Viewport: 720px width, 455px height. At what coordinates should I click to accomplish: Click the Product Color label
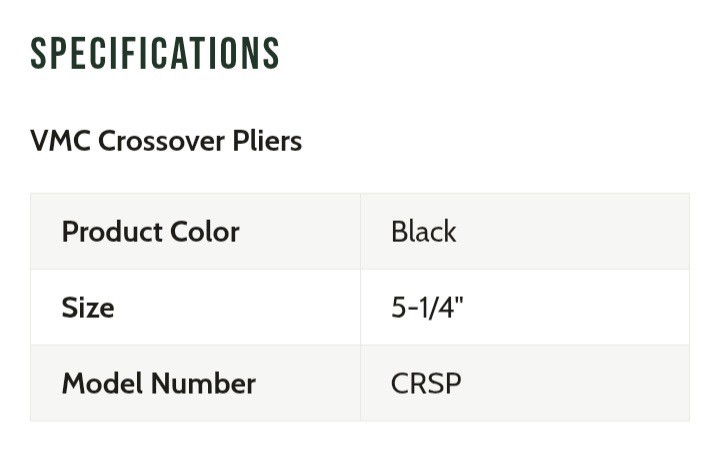click(x=151, y=231)
